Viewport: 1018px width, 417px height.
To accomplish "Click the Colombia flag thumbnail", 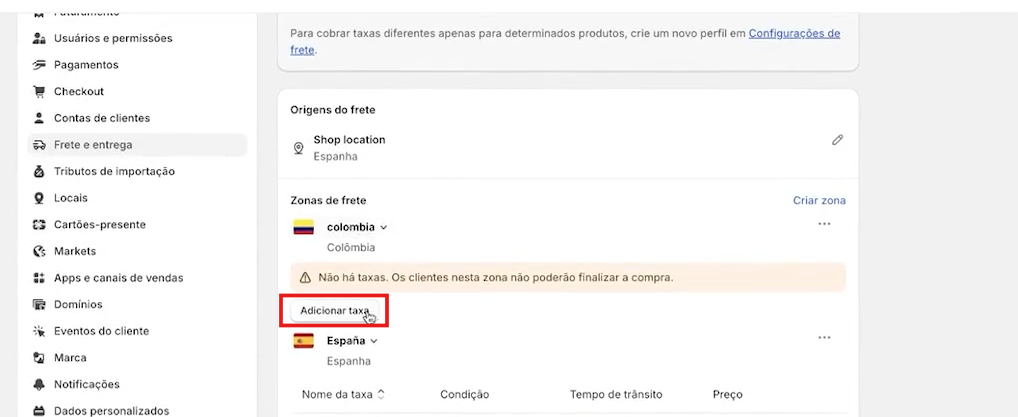I will (x=304, y=227).
